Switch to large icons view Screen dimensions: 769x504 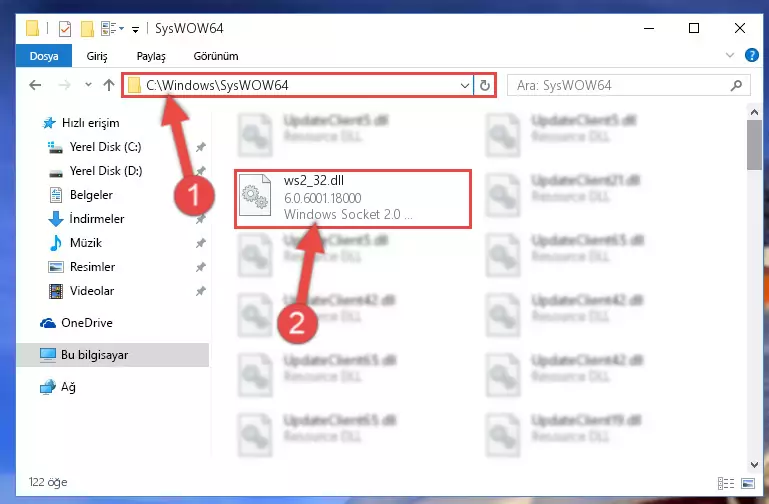click(748, 483)
